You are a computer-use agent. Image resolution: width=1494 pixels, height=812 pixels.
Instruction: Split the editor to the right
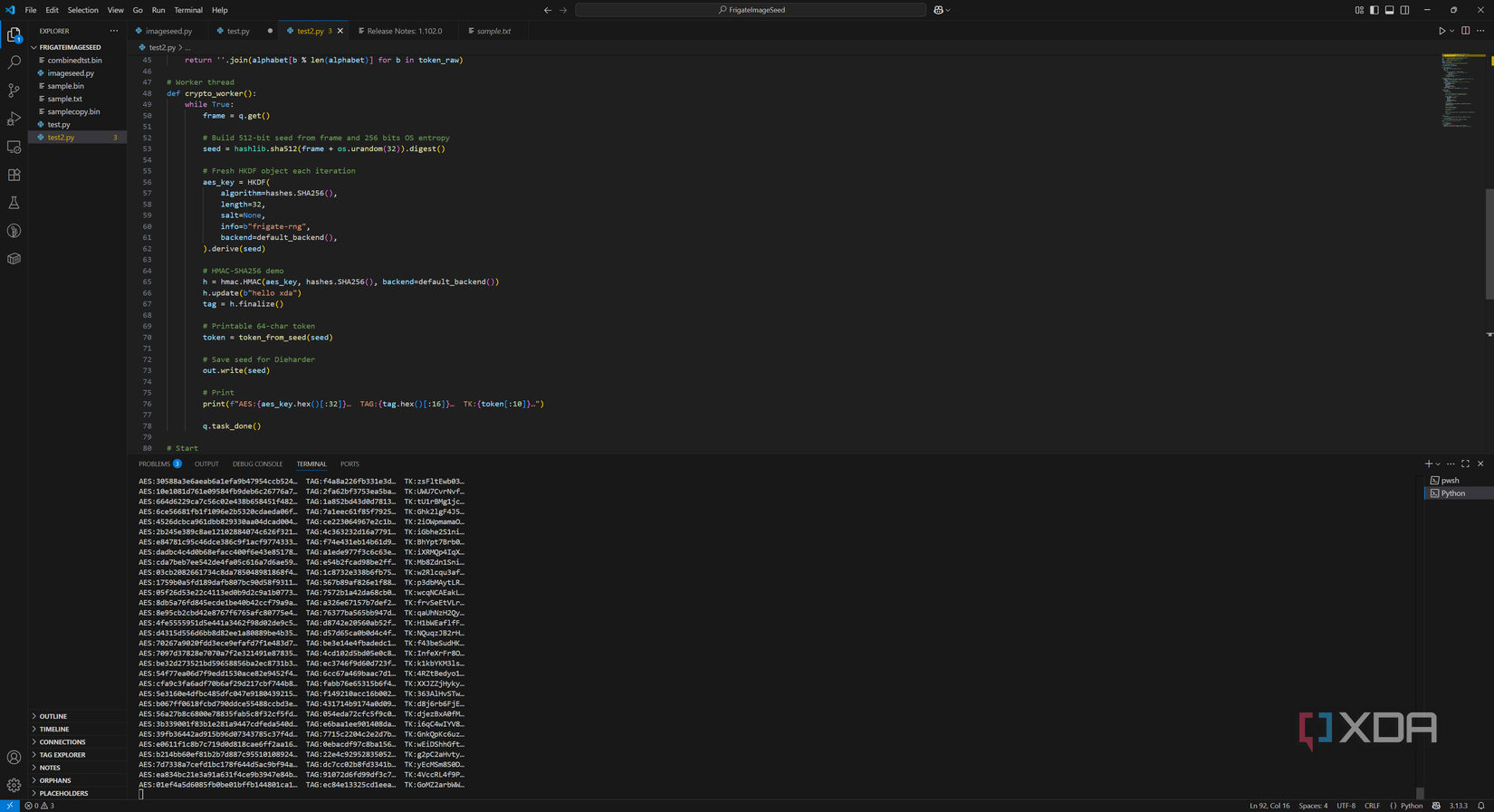click(1465, 31)
